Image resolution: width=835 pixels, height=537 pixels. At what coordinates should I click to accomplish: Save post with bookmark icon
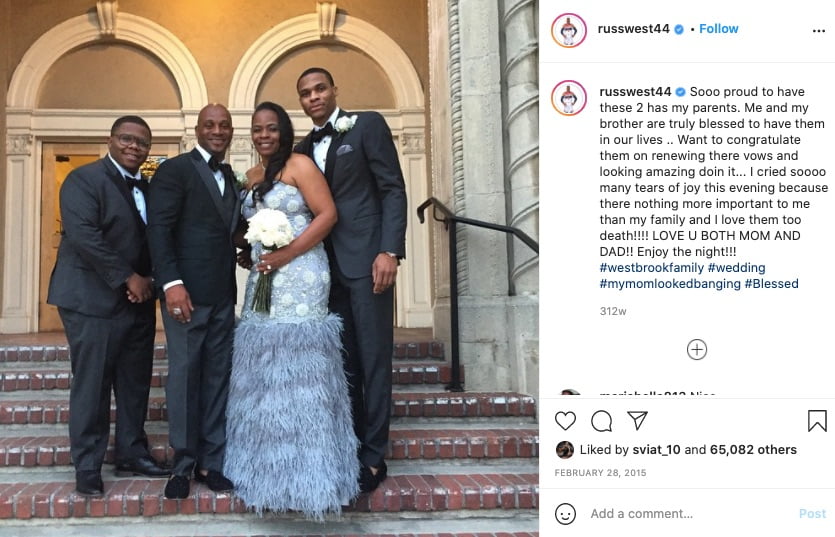coord(817,421)
